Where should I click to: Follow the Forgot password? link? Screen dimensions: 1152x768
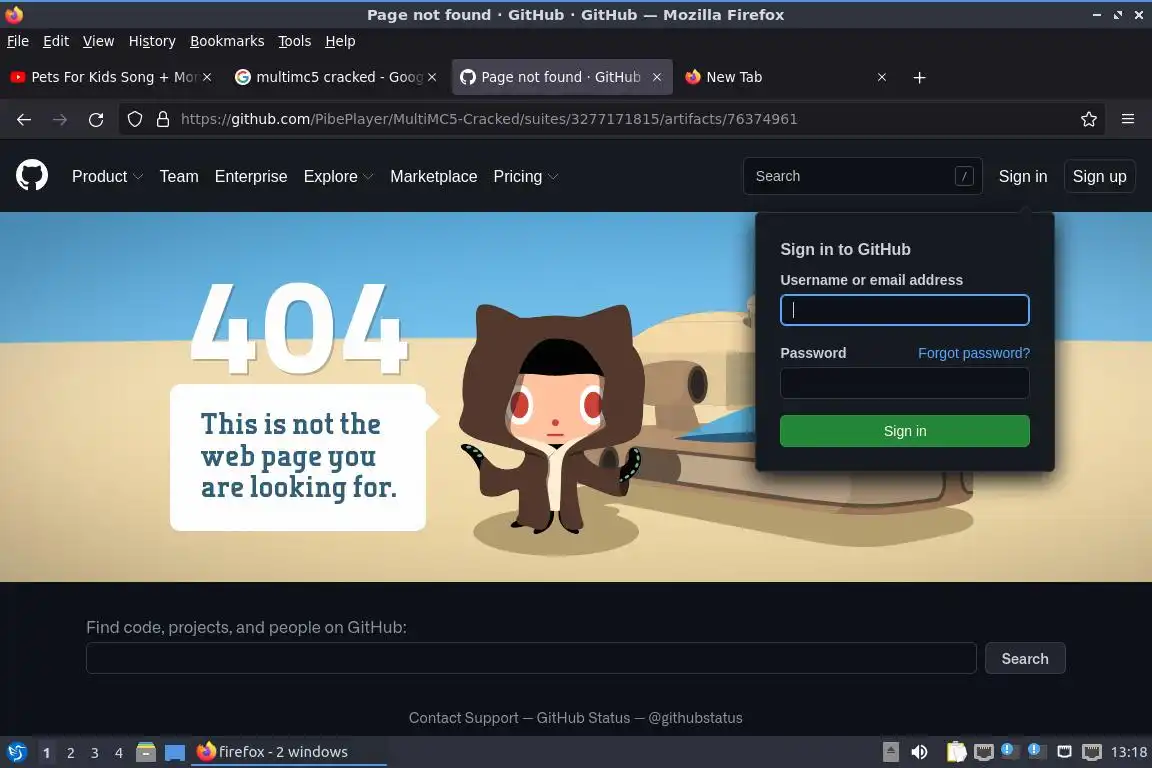tap(973, 353)
